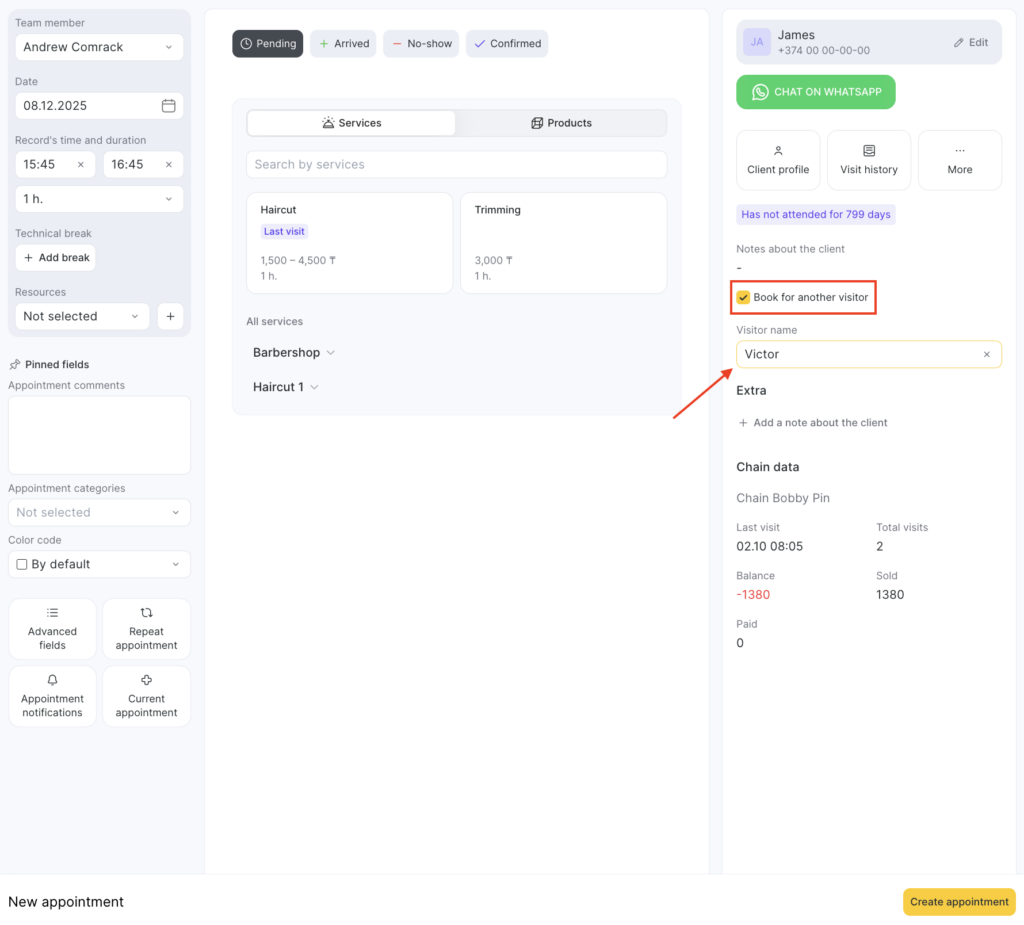This screenshot has height=925, width=1024.
Task: Open the 1 h. duration dropdown
Action: (98, 199)
